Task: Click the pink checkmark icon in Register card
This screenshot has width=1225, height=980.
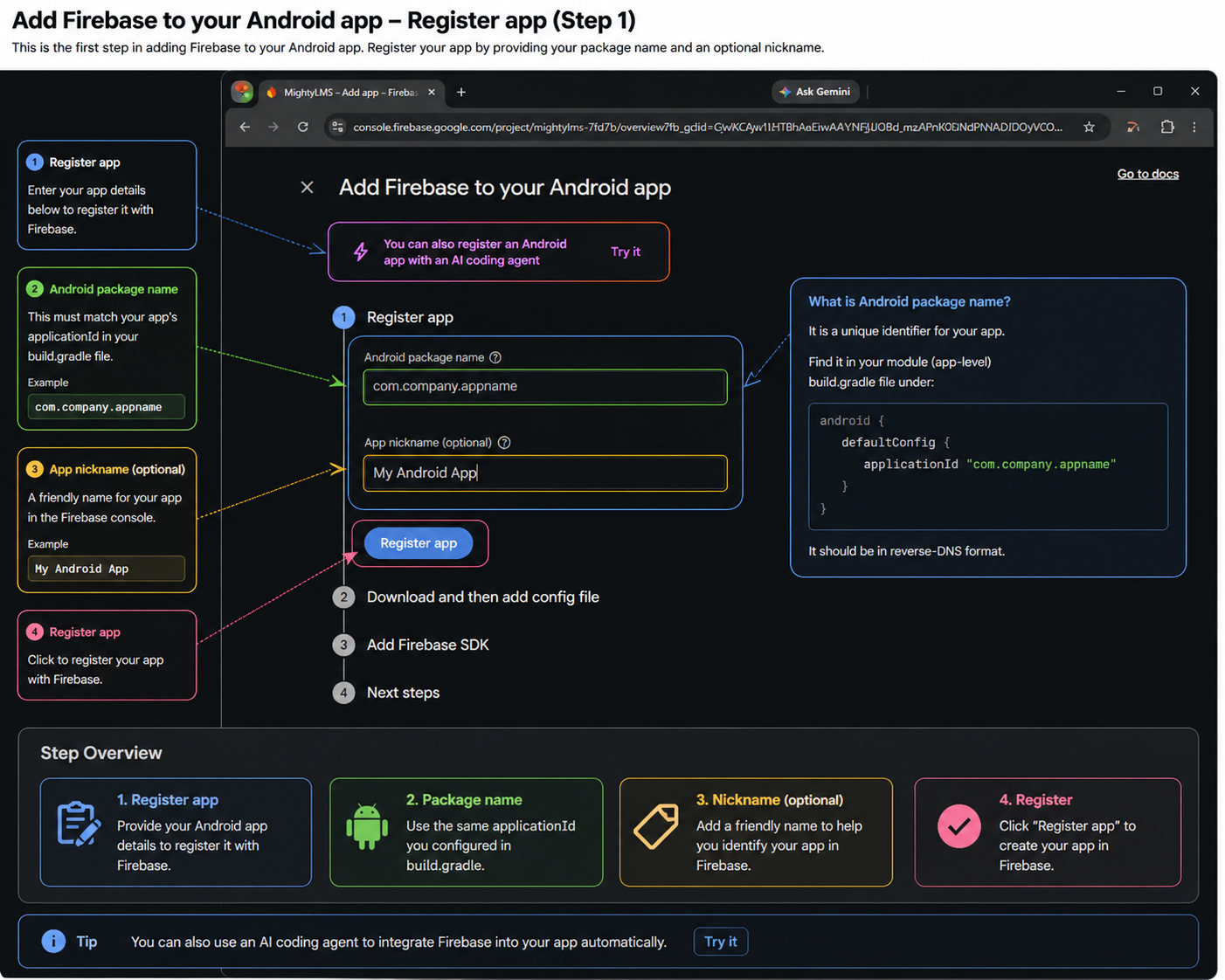Action: [959, 826]
